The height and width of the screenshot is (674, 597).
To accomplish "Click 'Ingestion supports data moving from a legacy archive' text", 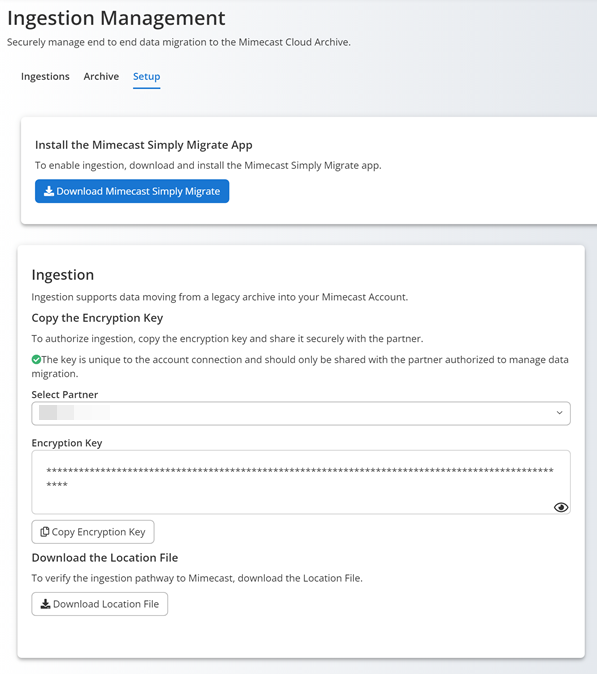I will [220, 297].
